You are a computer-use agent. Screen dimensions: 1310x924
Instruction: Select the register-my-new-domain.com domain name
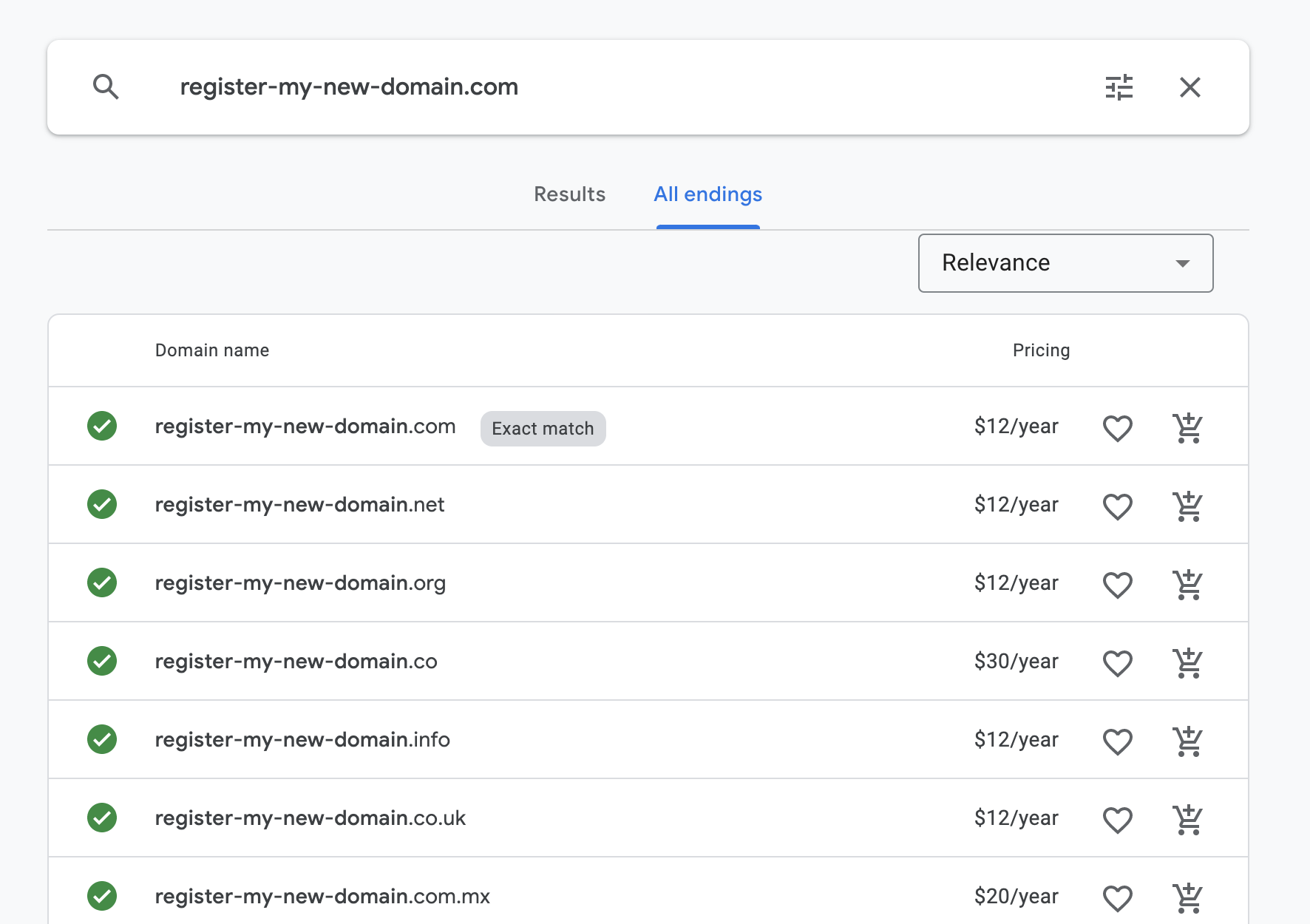pyautogui.click(x=305, y=427)
